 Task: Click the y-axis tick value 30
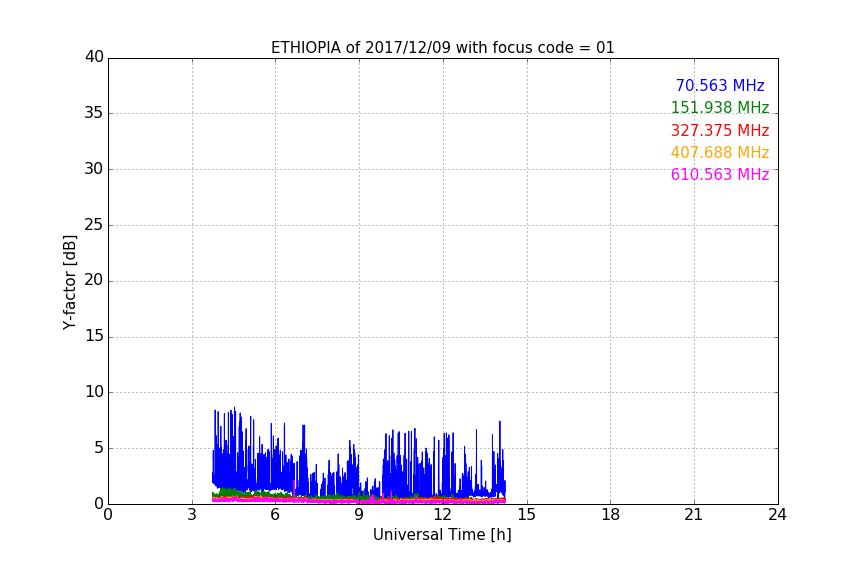pos(94,169)
